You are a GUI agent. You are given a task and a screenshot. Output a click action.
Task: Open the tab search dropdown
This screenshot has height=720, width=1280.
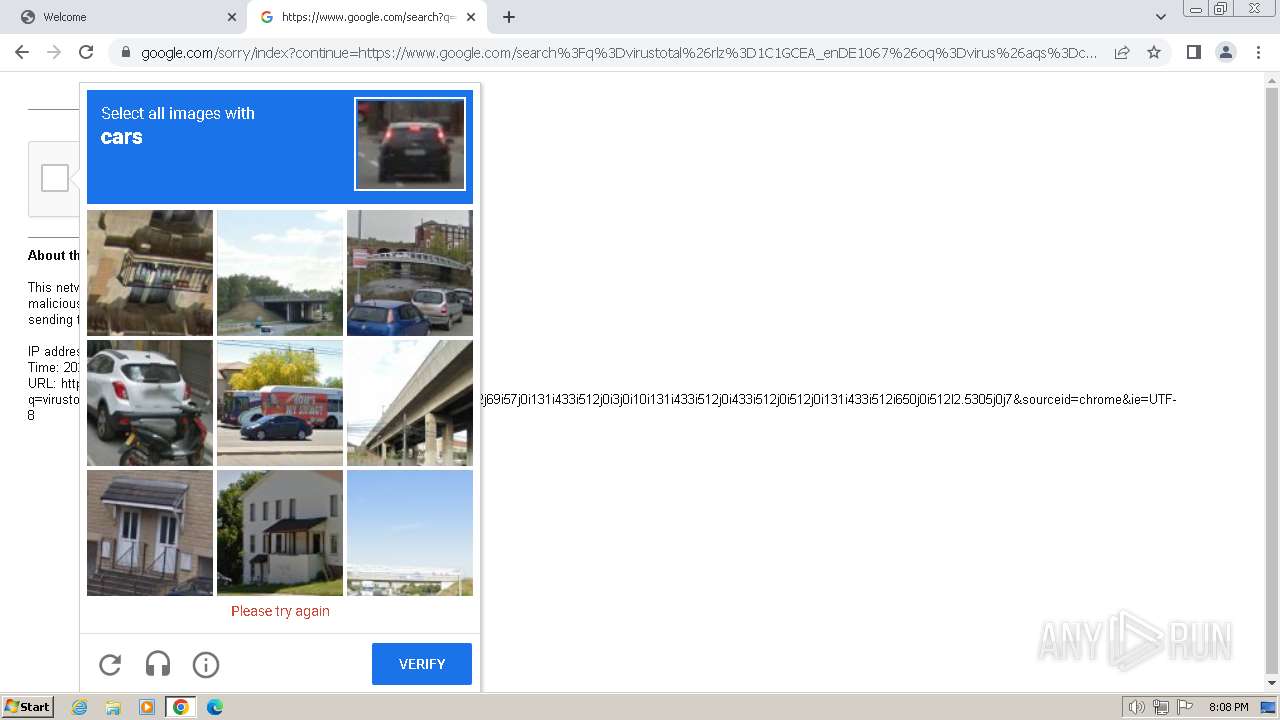click(x=1161, y=17)
